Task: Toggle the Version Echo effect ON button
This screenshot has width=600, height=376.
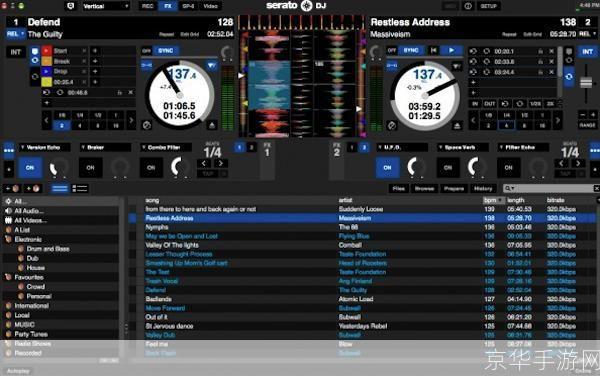Action: (x=30, y=168)
